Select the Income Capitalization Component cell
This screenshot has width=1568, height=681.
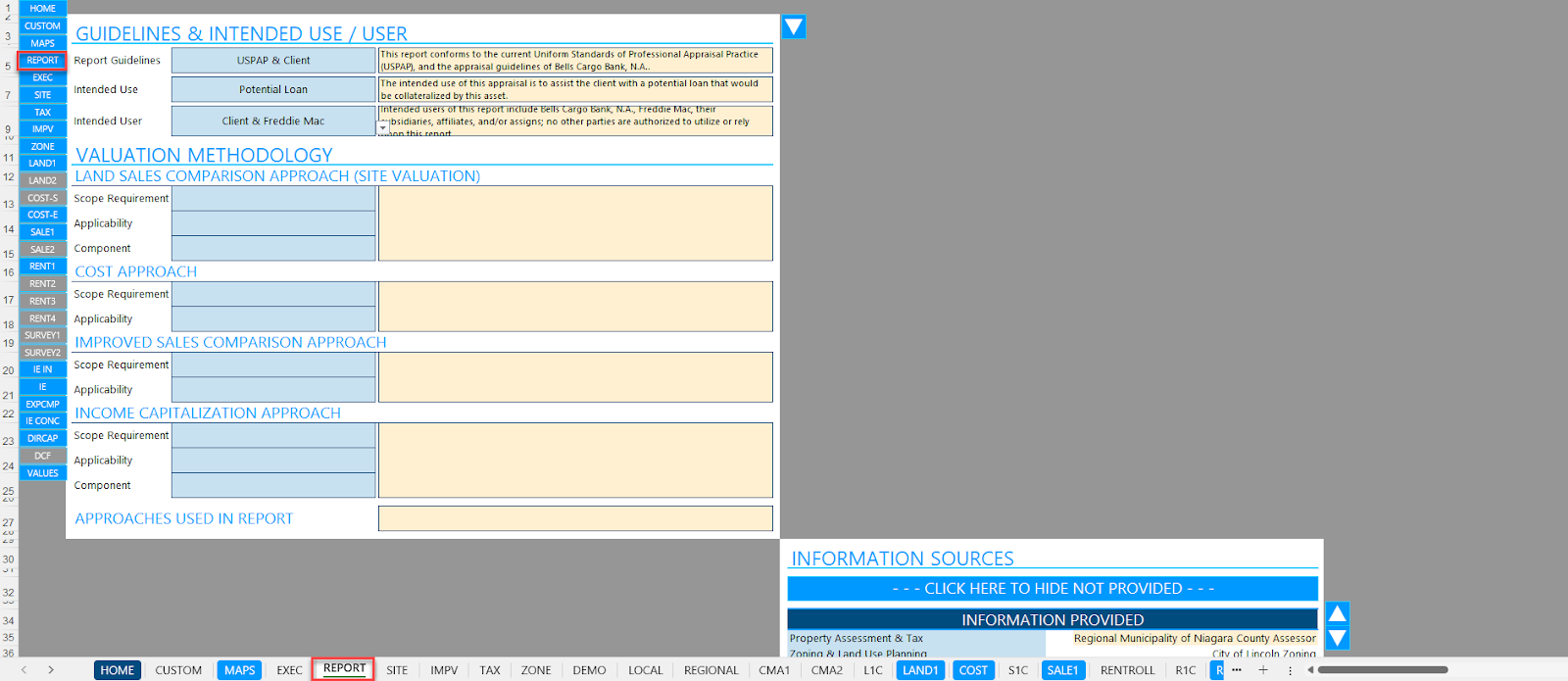click(273, 486)
